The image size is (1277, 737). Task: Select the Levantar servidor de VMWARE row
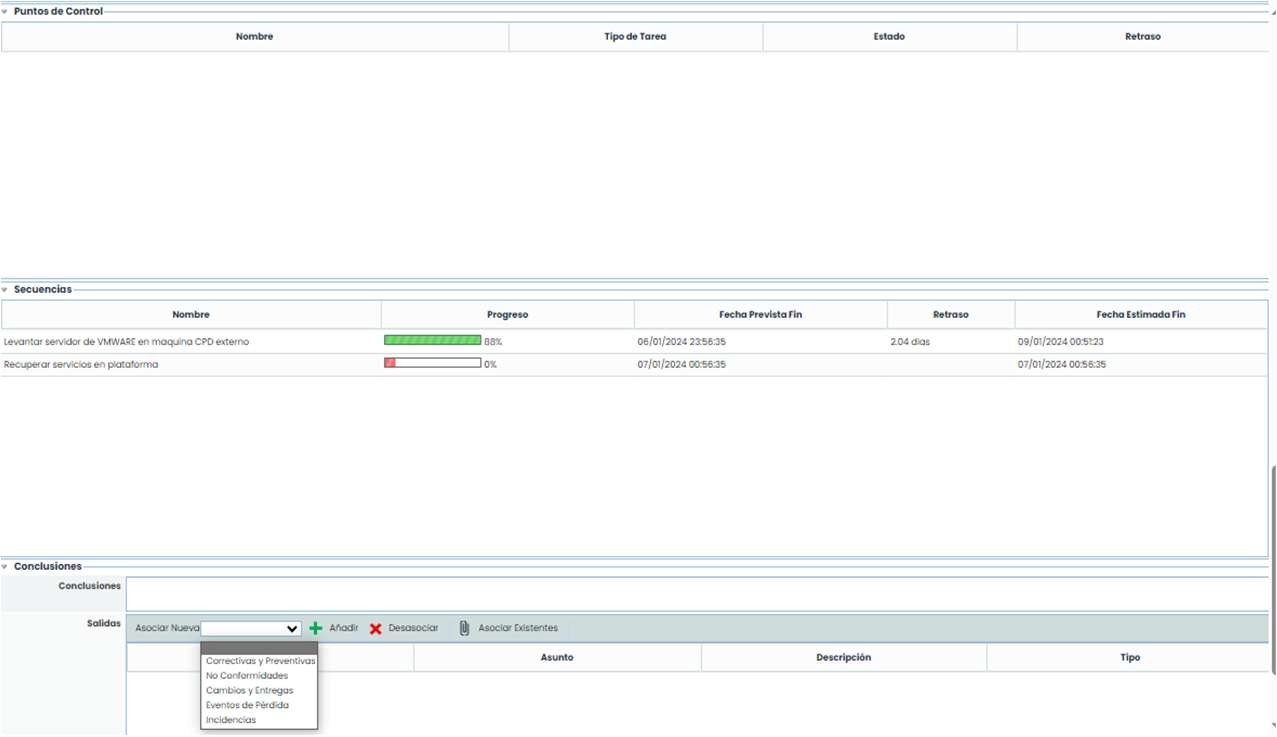click(x=127, y=342)
